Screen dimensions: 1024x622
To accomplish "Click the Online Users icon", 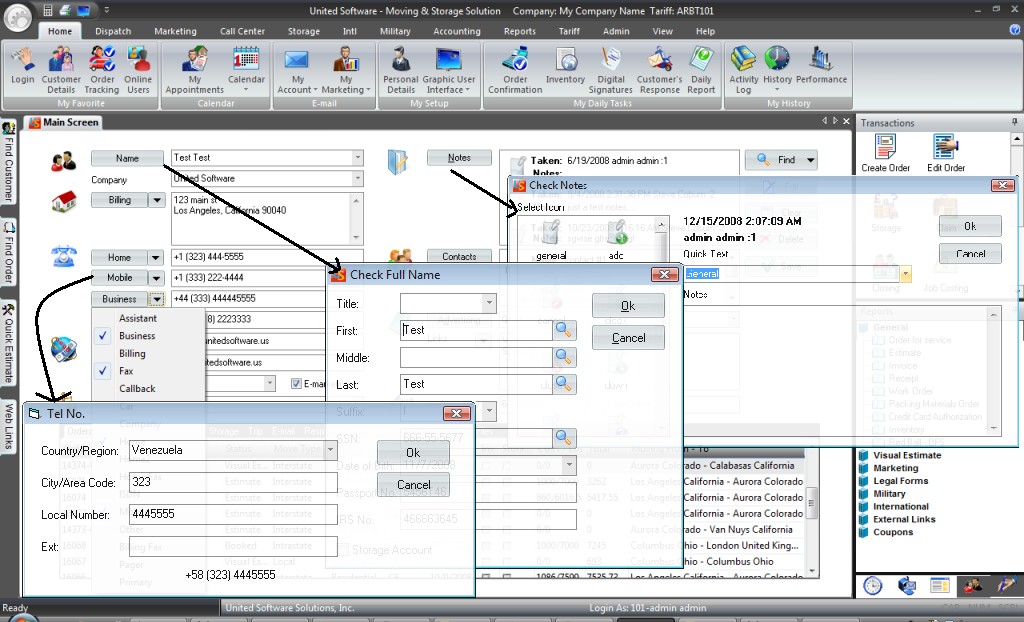I will [138, 70].
